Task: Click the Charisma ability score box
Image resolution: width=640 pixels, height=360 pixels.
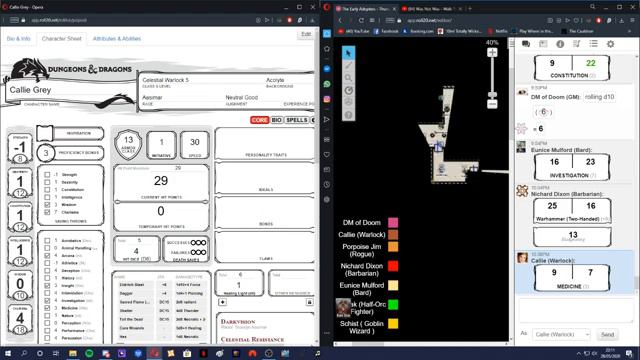Action: tap(20, 320)
